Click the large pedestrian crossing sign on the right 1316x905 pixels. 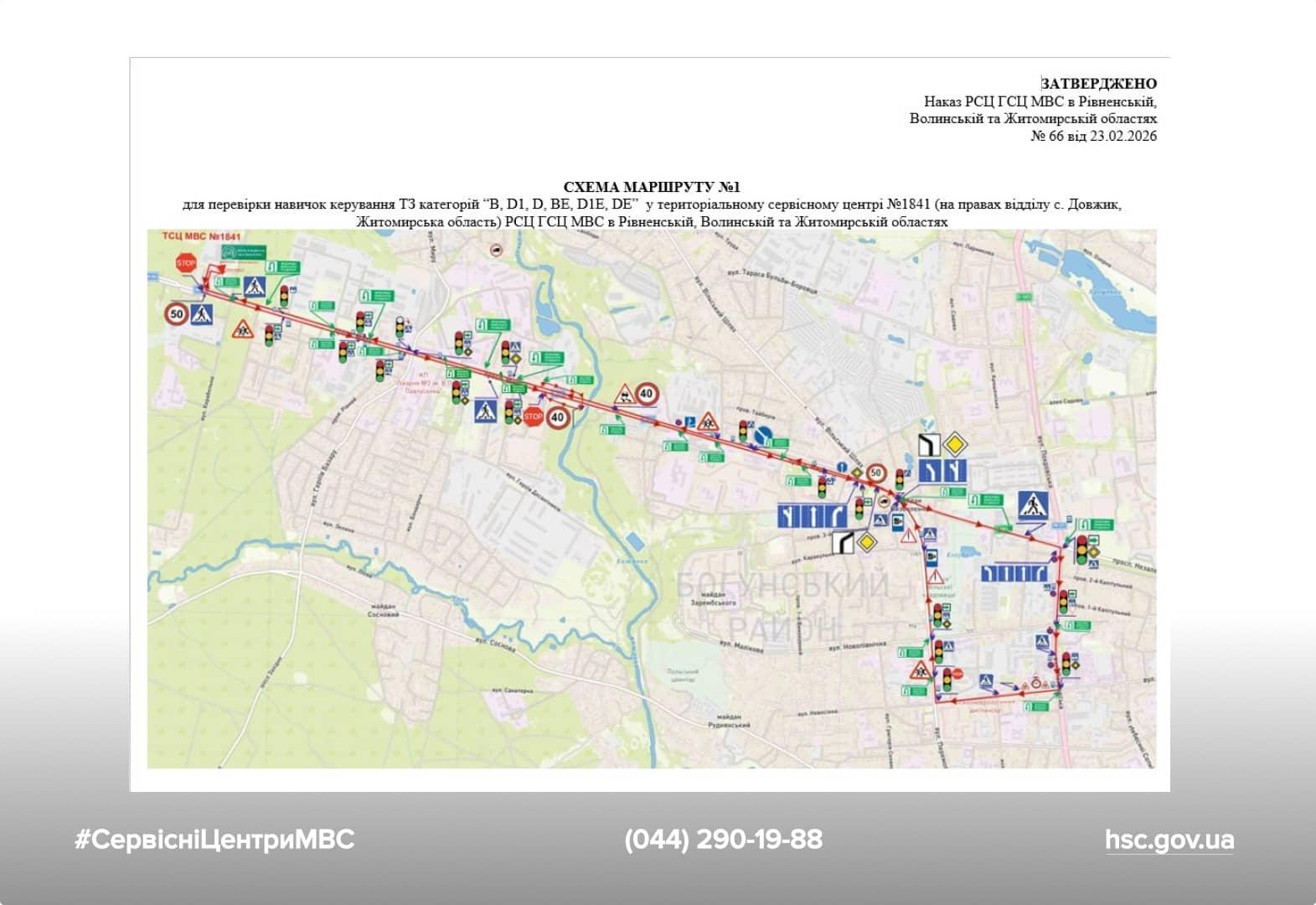1033,505
